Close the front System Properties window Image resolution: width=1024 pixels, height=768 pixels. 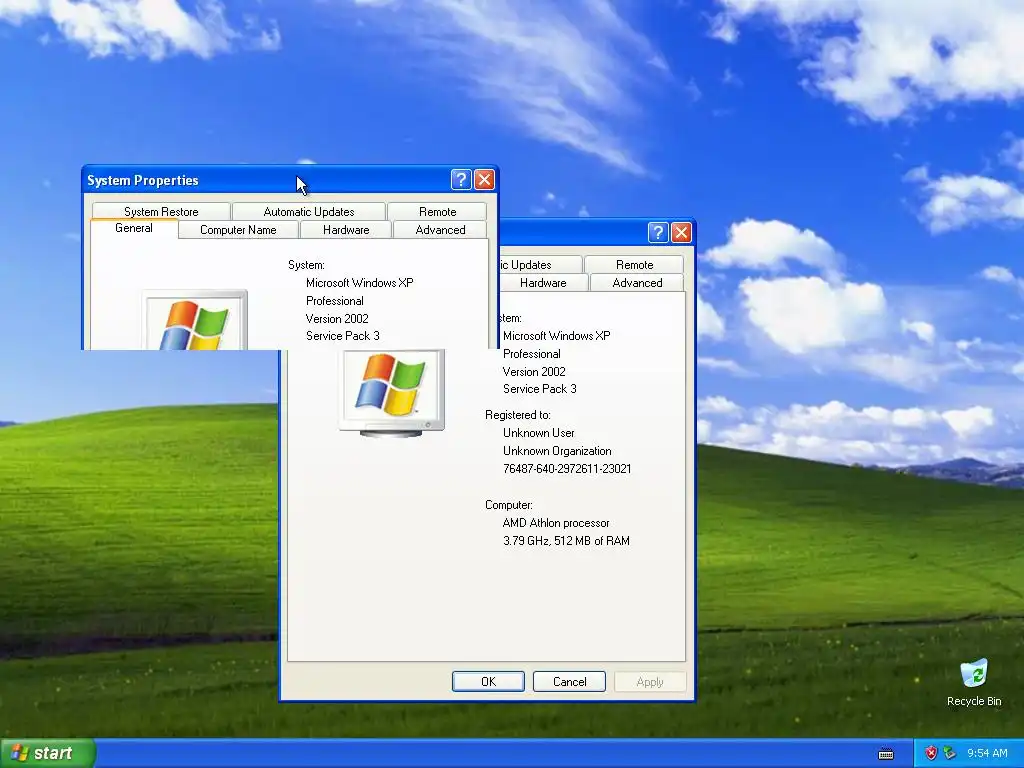point(484,180)
